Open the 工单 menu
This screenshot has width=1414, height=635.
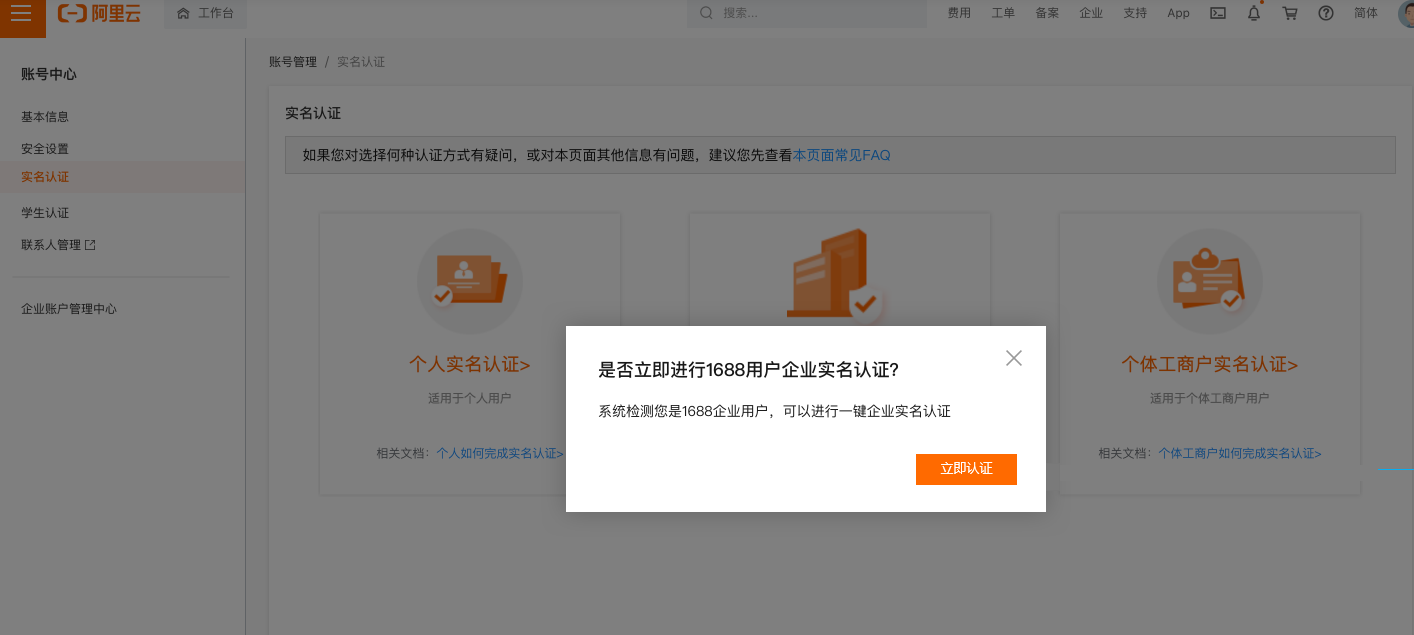click(x=1003, y=13)
